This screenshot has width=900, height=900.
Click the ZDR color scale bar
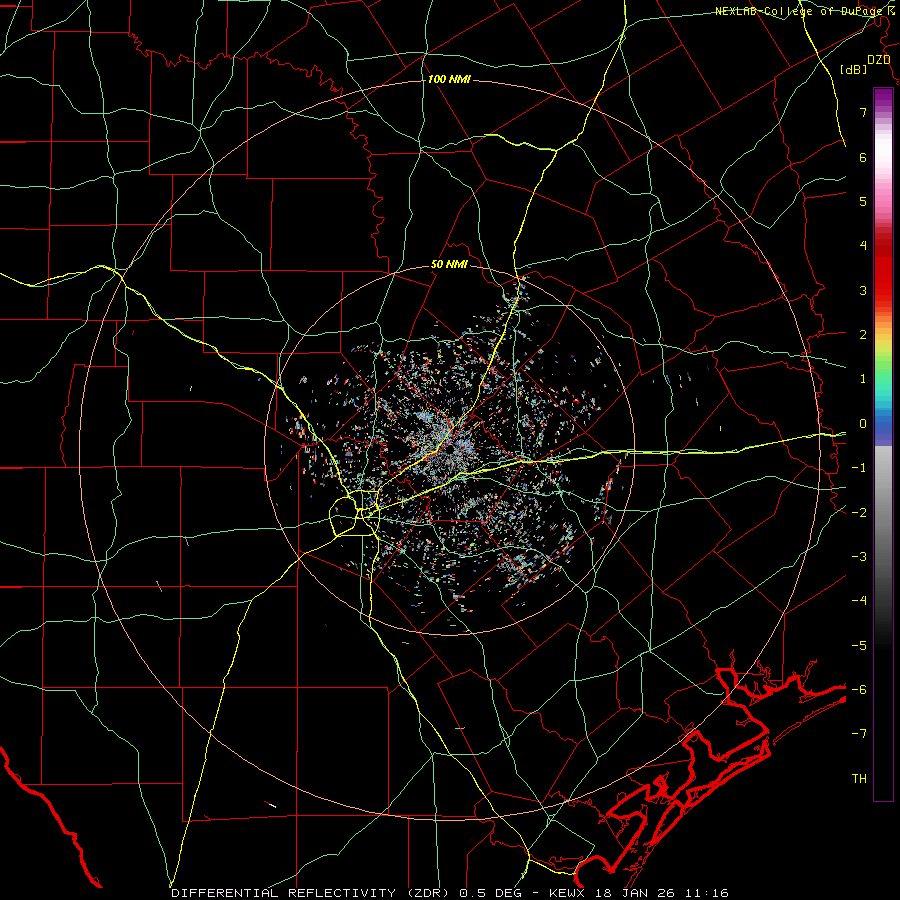(883, 444)
